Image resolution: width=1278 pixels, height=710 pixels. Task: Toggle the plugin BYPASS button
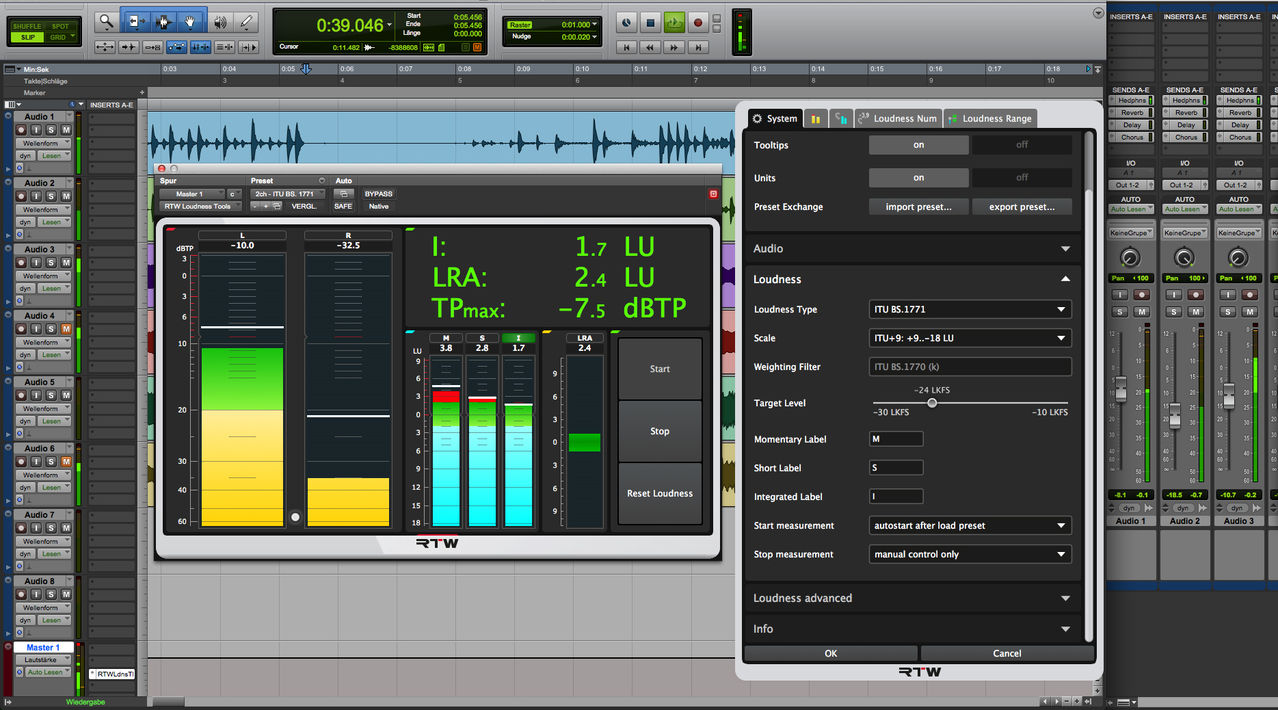tap(378, 194)
